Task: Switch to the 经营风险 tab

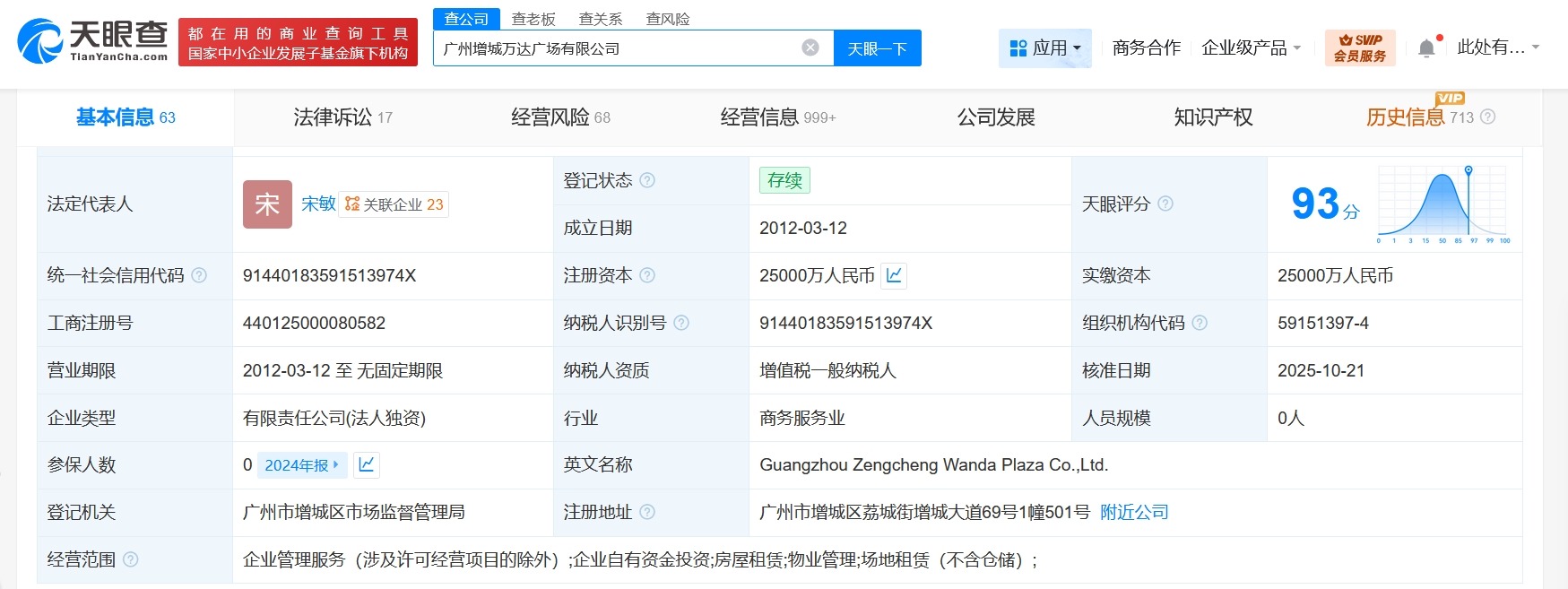Action: point(560,117)
